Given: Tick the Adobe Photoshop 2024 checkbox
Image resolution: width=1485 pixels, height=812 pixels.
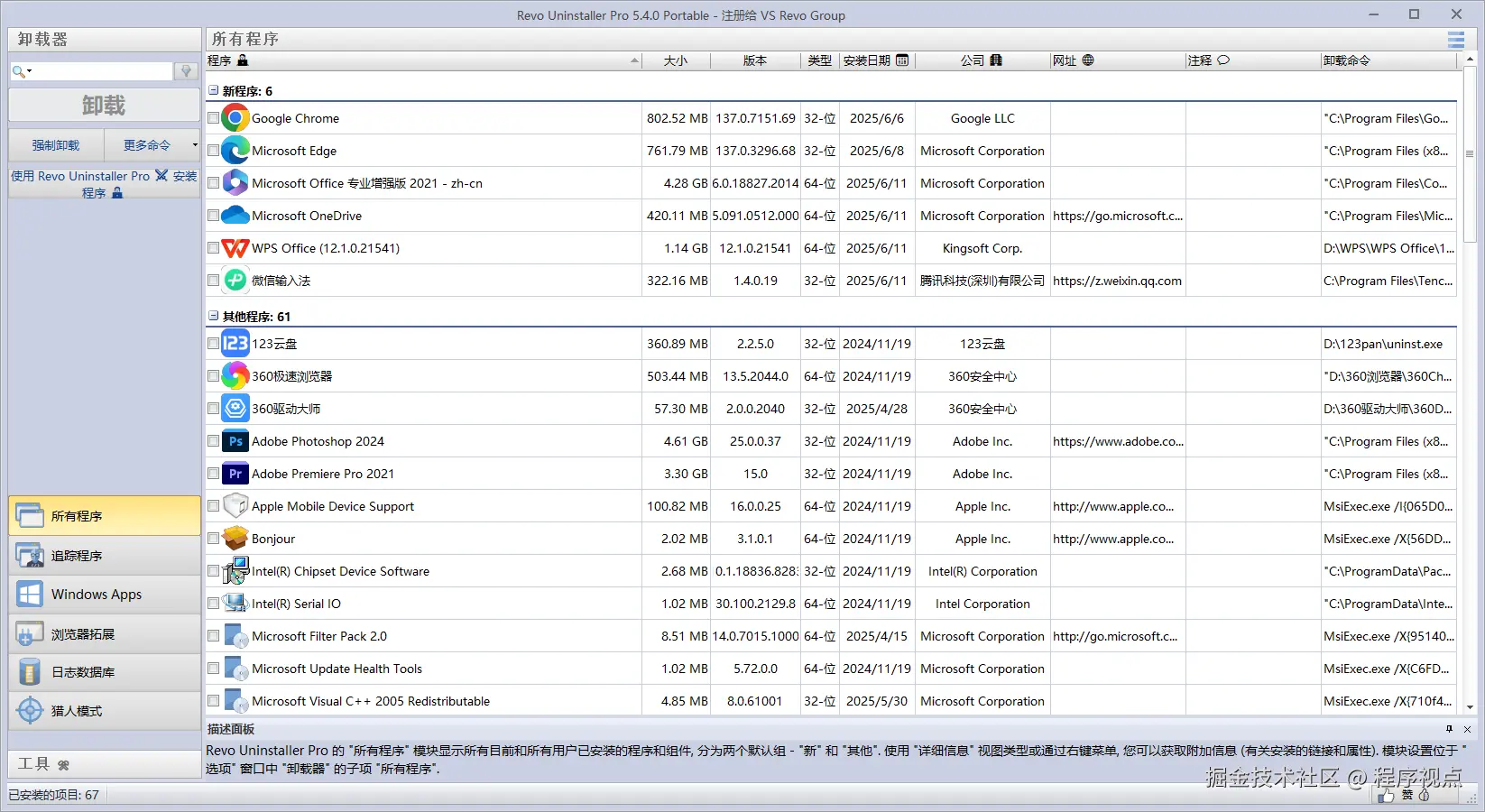Looking at the screenshot, I should pos(214,441).
